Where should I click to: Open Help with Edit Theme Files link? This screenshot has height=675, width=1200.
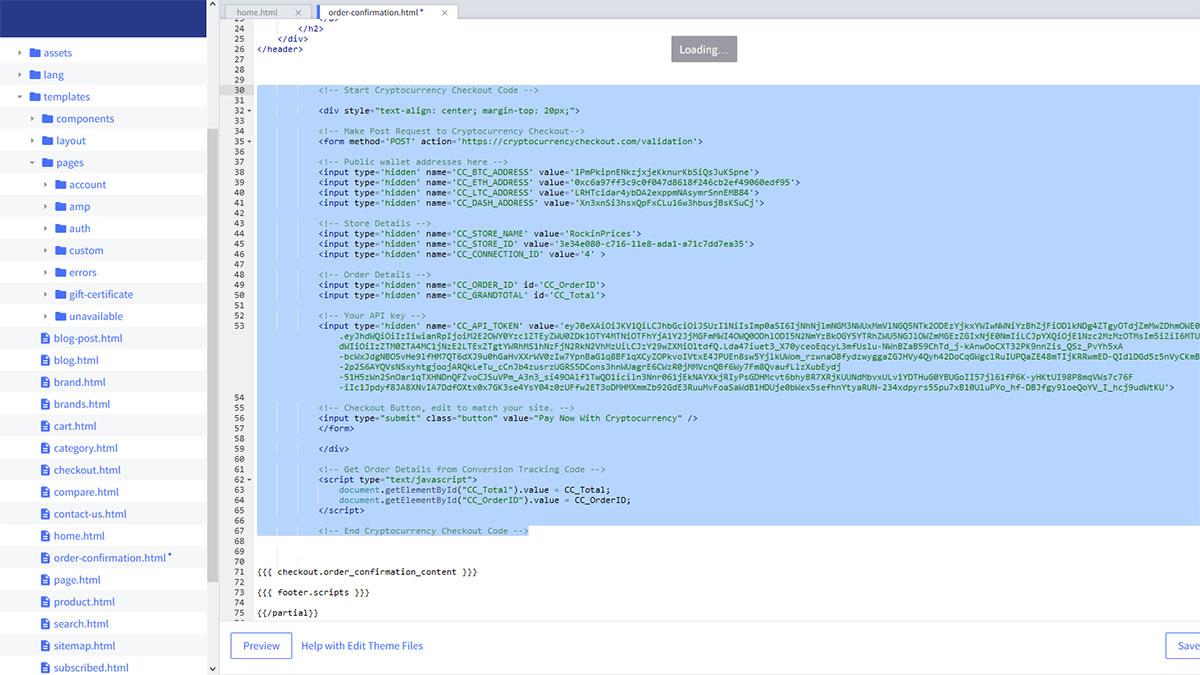coord(362,646)
